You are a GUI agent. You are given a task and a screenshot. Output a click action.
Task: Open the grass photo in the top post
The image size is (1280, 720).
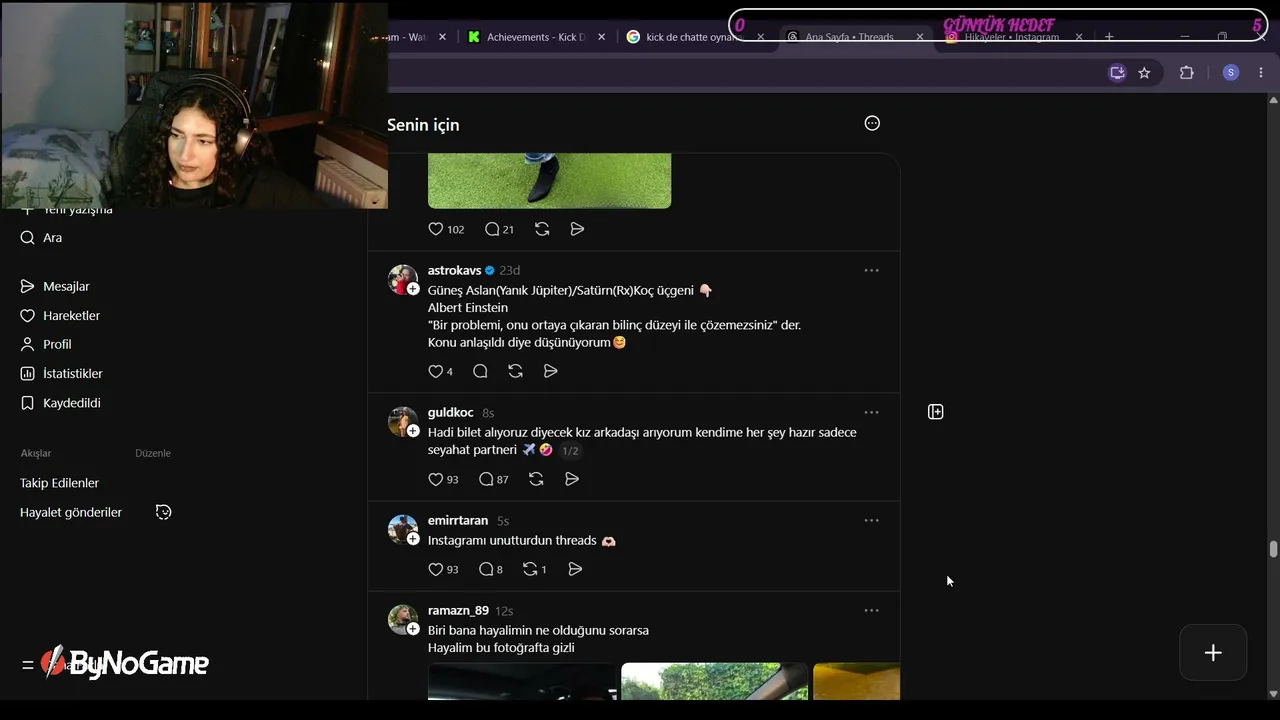(549, 181)
